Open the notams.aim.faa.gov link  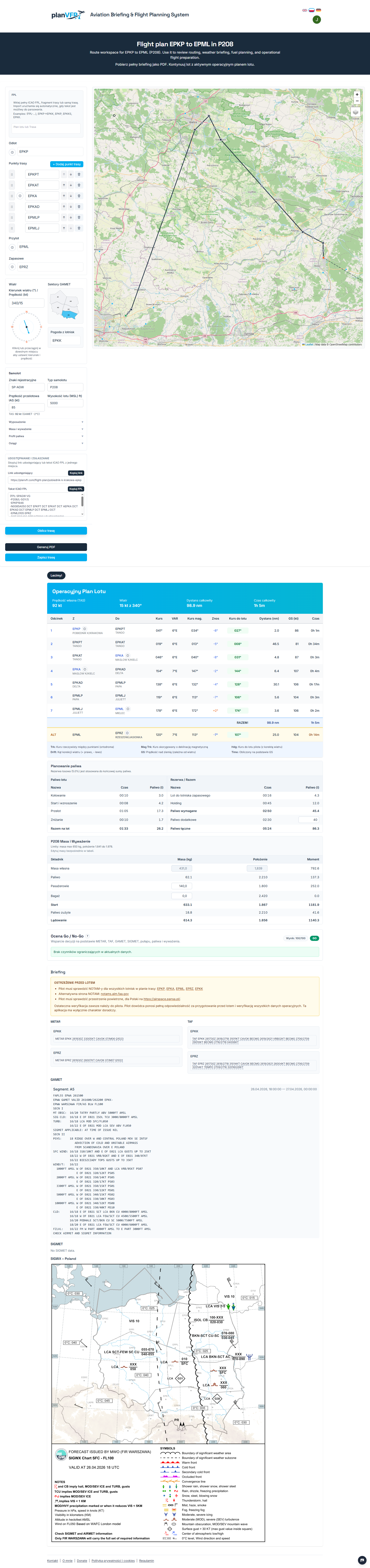click(x=115, y=994)
